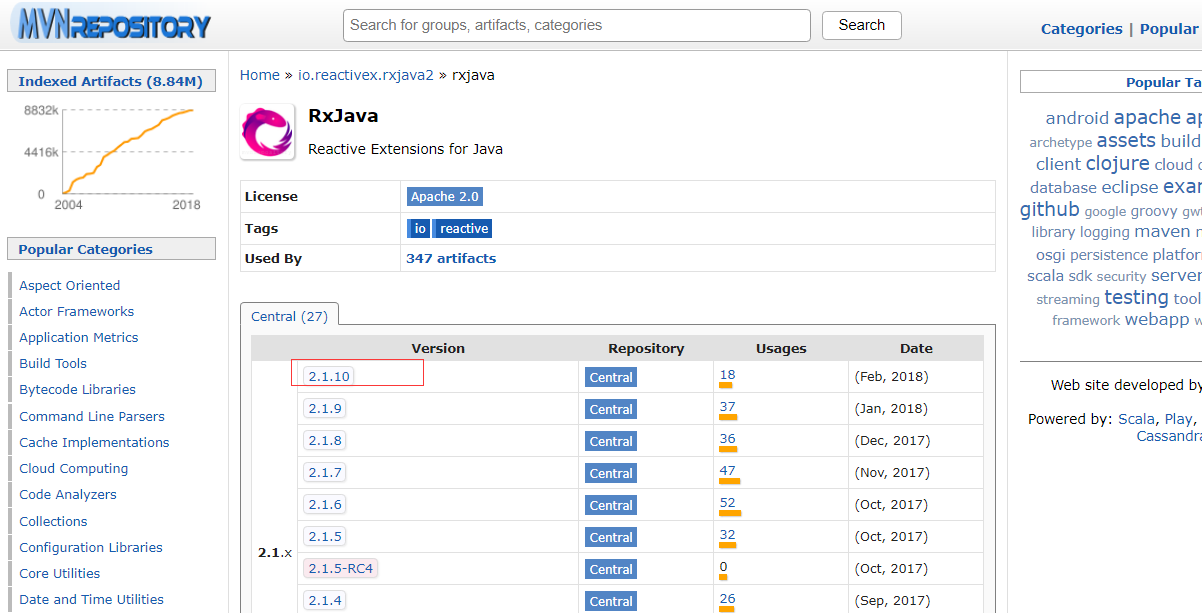The height and width of the screenshot is (613, 1202).
Task: Select the 'reactive' tag badge
Action: 464,229
